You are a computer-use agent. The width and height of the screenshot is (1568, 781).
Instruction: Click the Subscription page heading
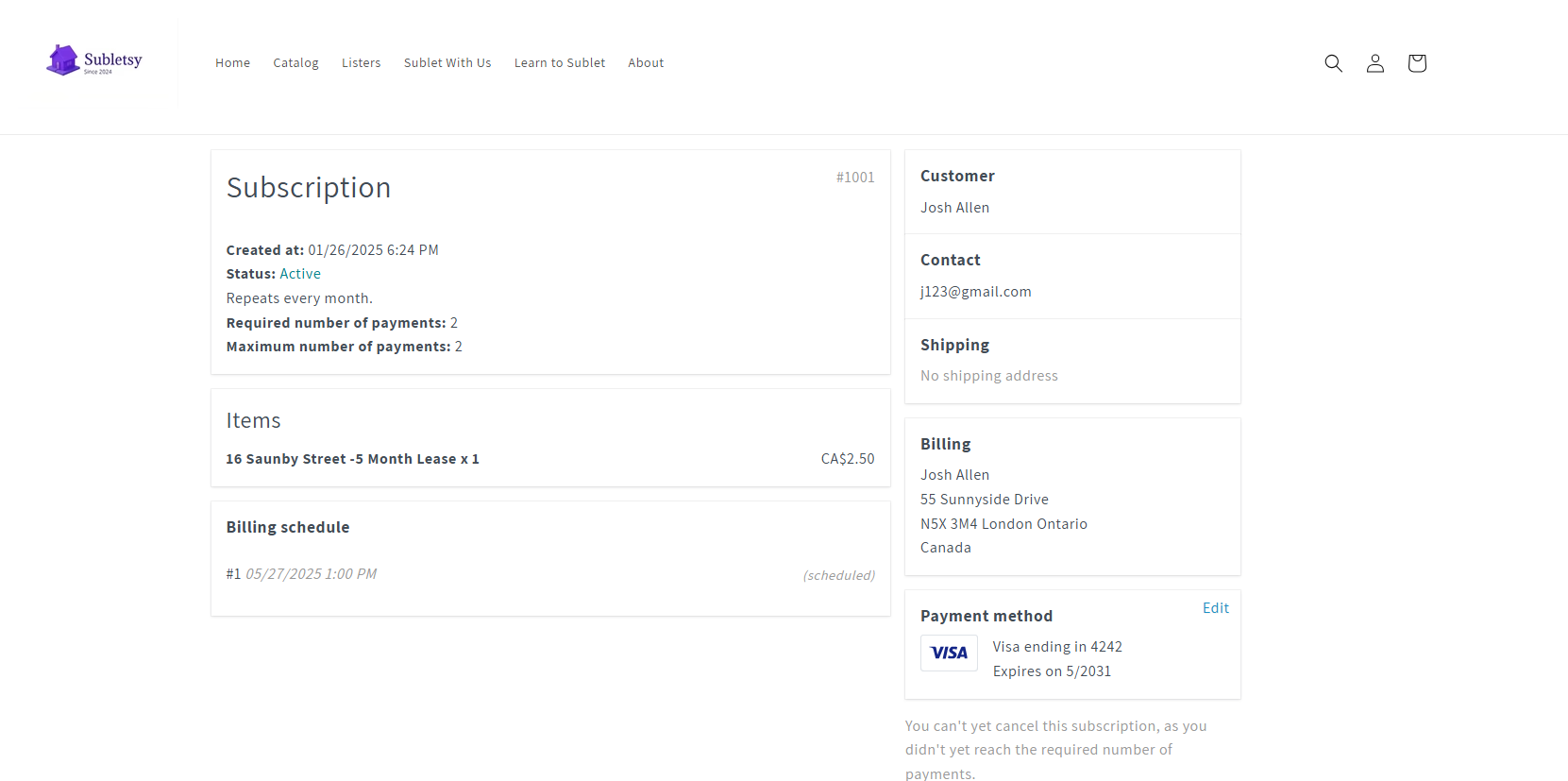click(309, 188)
